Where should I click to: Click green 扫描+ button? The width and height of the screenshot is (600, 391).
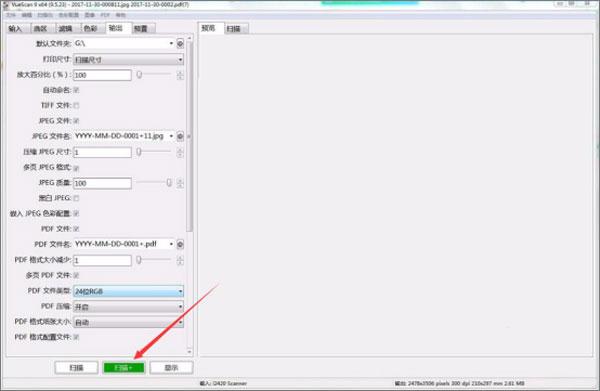tap(124, 368)
